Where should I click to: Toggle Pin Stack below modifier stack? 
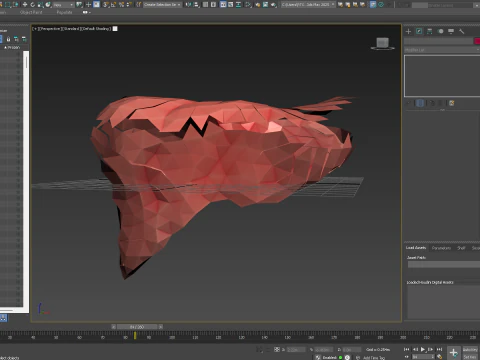click(409, 103)
